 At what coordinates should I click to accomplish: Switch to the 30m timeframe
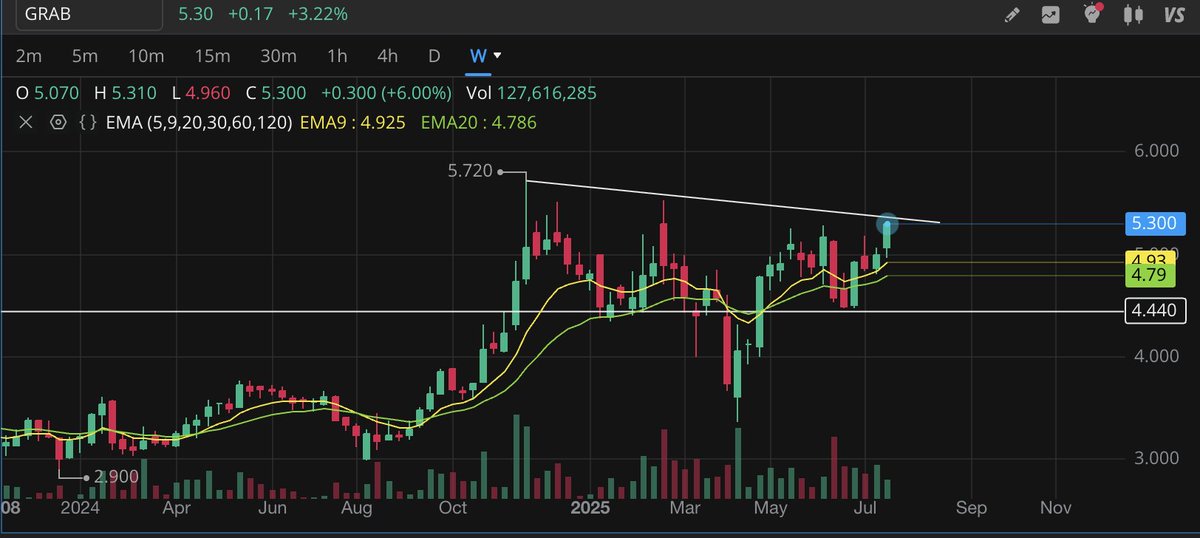pos(278,55)
